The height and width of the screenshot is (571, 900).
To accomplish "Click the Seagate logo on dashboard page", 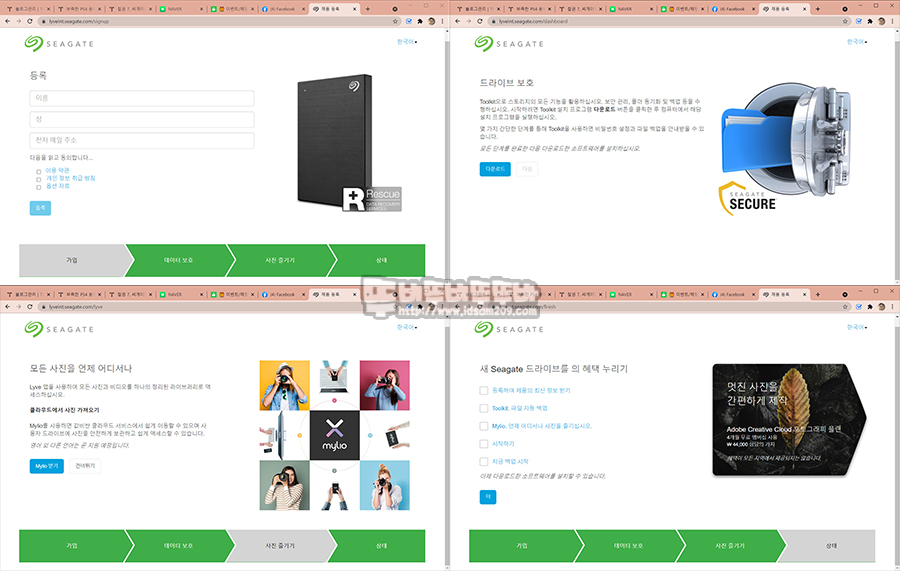I will pyautogui.click(x=509, y=44).
